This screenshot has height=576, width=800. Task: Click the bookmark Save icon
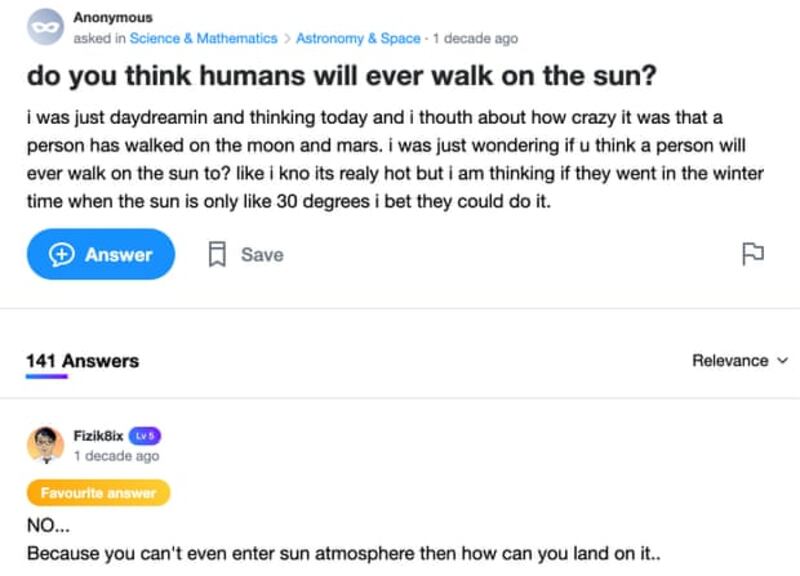tap(216, 255)
